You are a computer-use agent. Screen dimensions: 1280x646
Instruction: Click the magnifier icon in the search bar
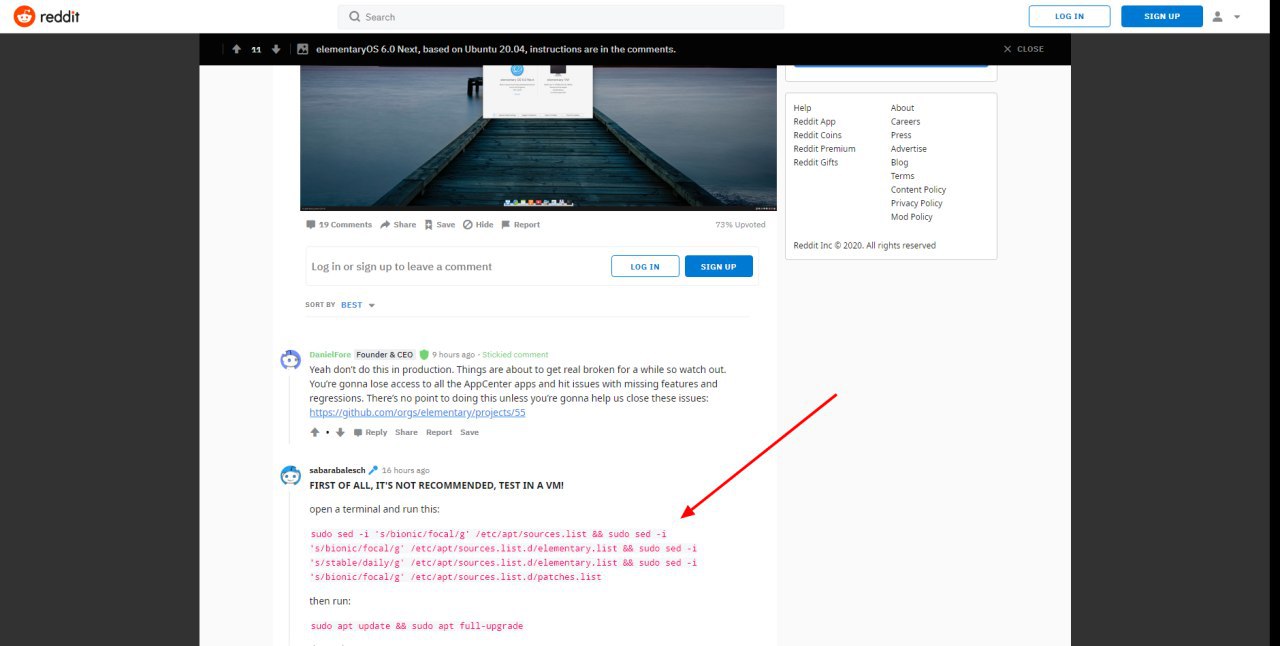pos(355,17)
